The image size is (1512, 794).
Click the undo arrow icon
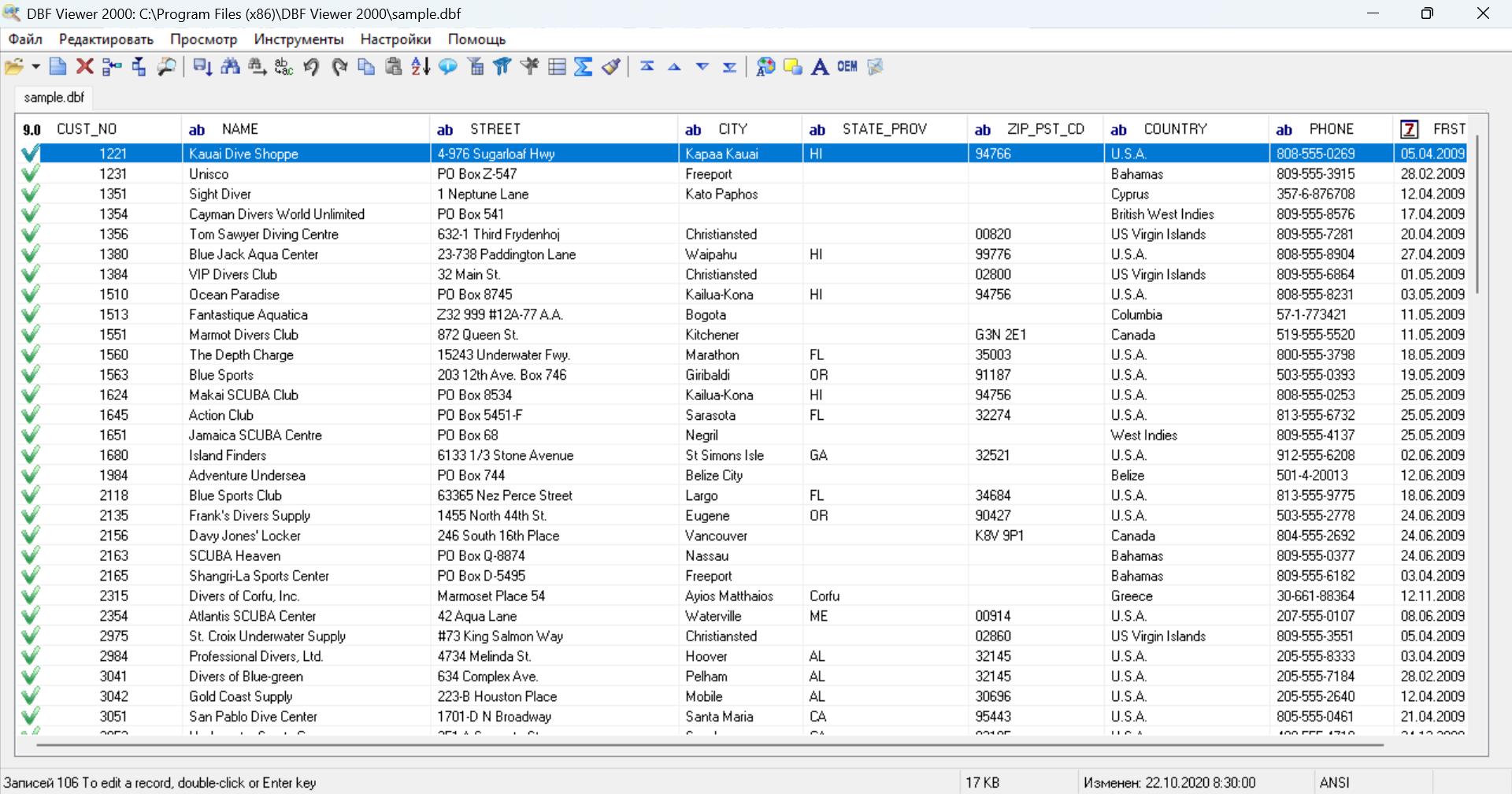[312, 67]
